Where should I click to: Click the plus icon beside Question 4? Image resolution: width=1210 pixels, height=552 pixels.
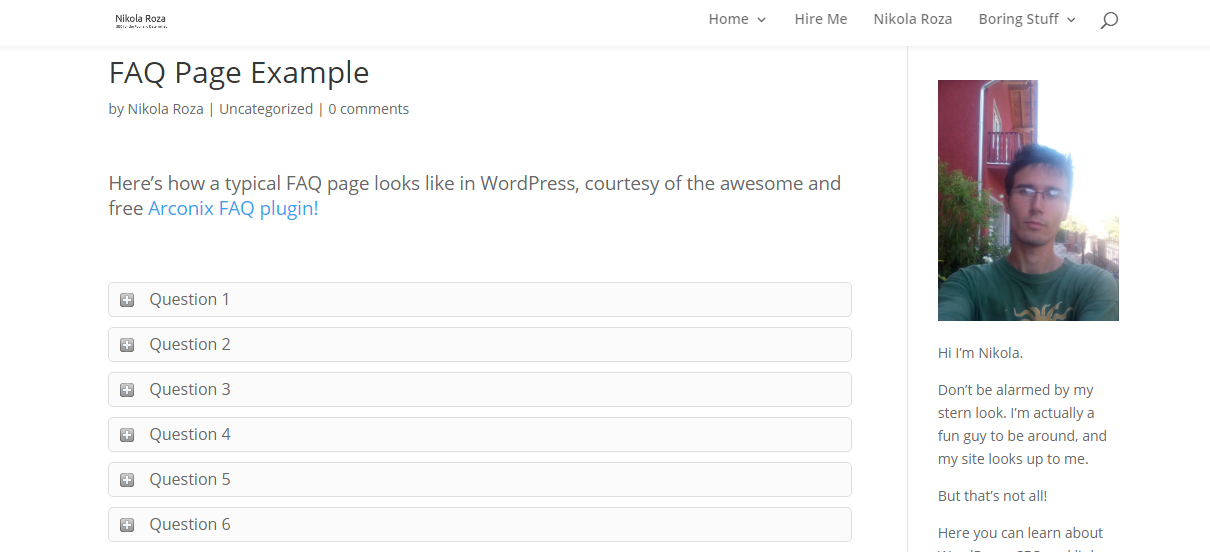coord(127,435)
